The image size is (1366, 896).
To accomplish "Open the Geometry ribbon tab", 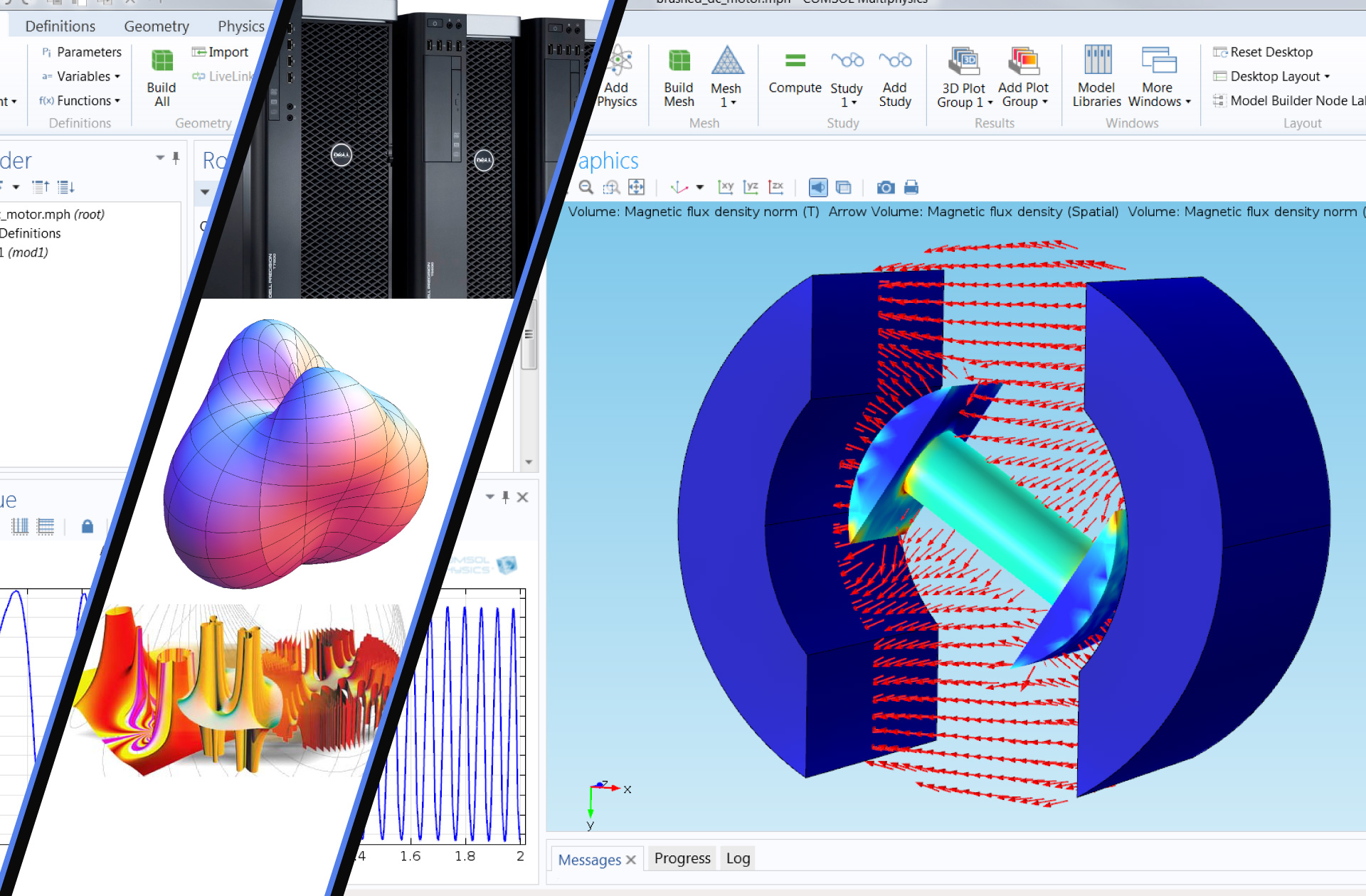I will (157, 26).
